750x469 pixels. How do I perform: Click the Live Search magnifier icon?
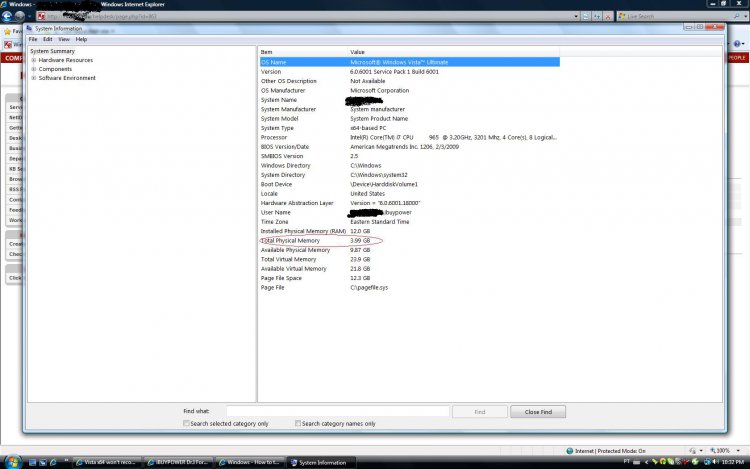pyautogui.click(x=737, y=16)
